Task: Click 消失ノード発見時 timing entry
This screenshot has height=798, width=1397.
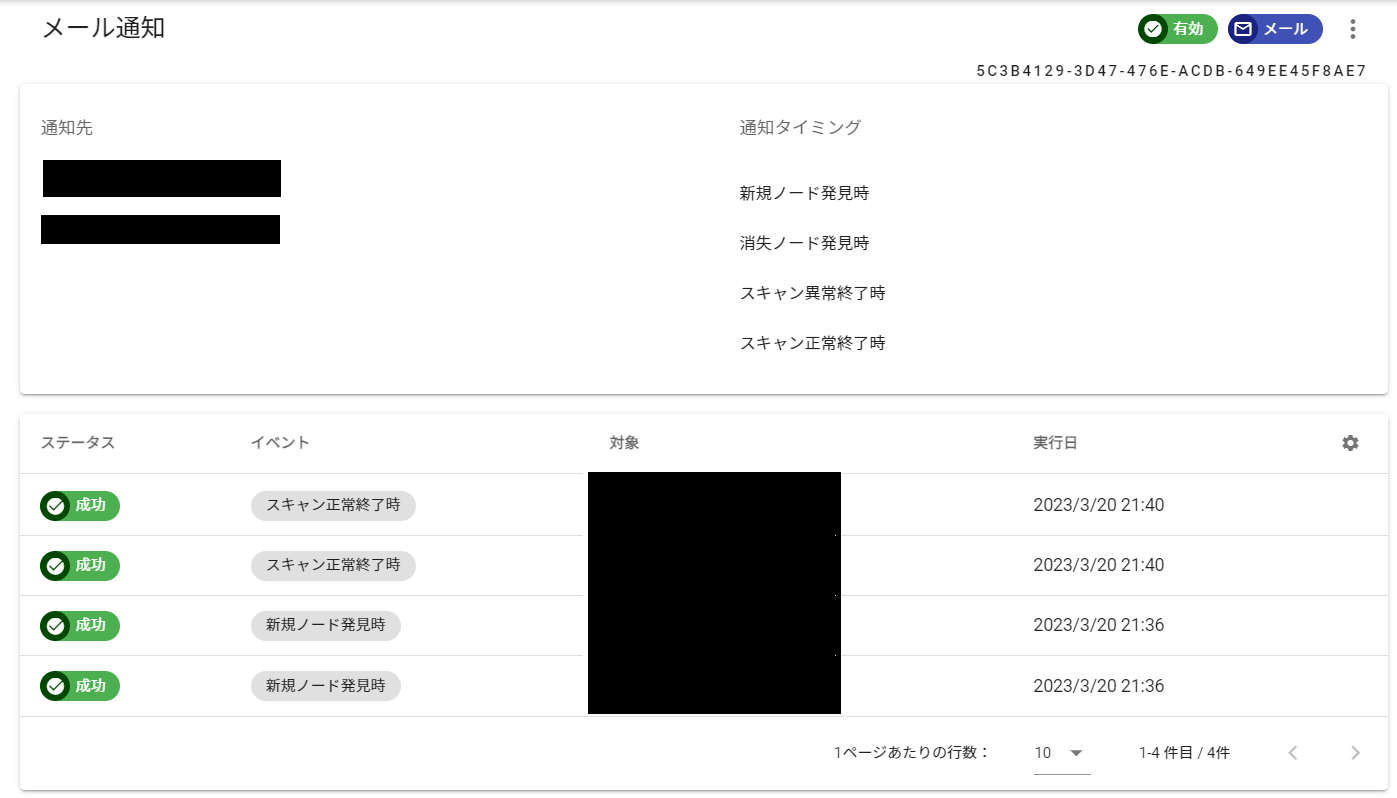Action: [804, 243]
